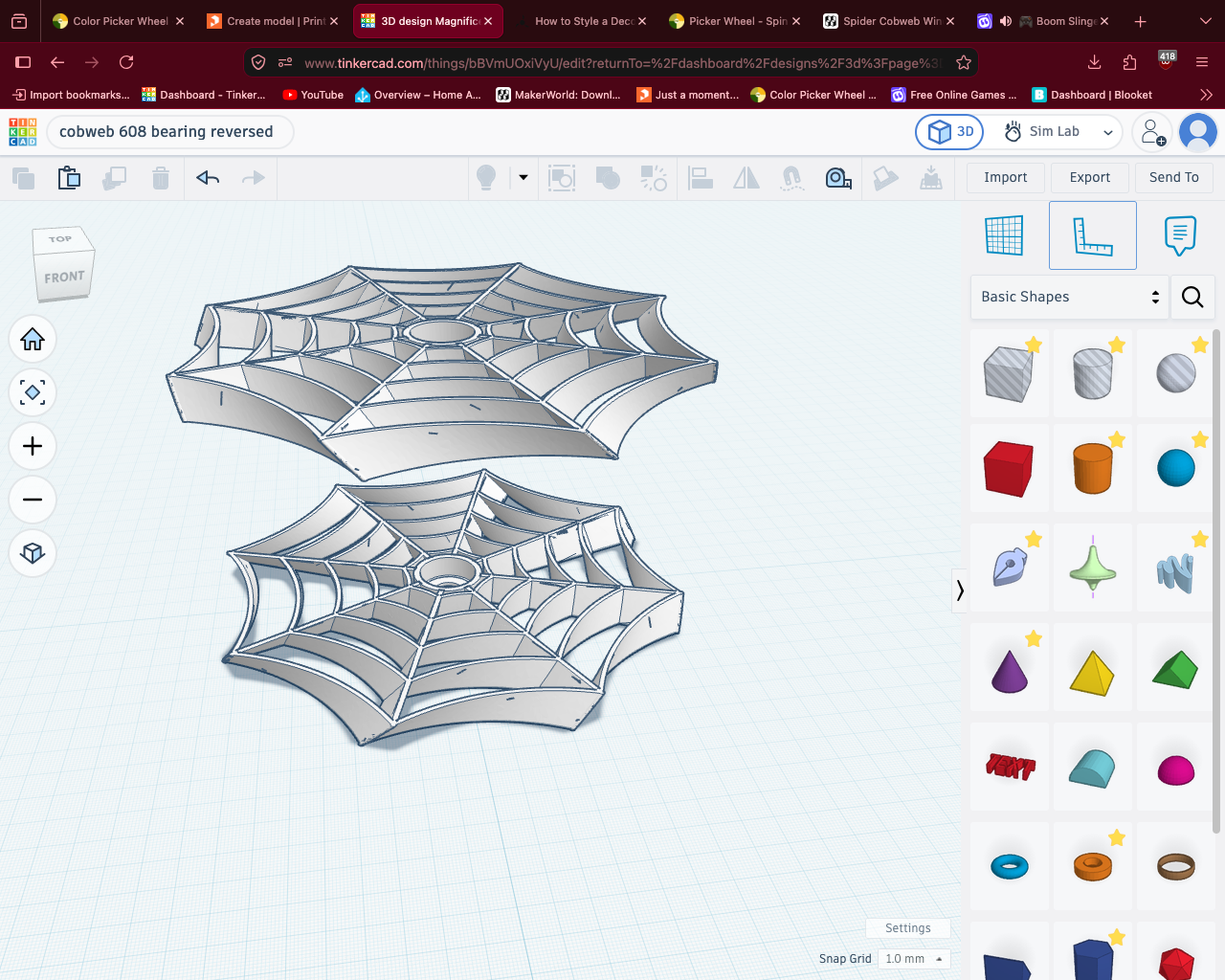The image size is (1225, 980).
Task: Click the Duplicate and repeat icon
Action: (x=115, y=178)
